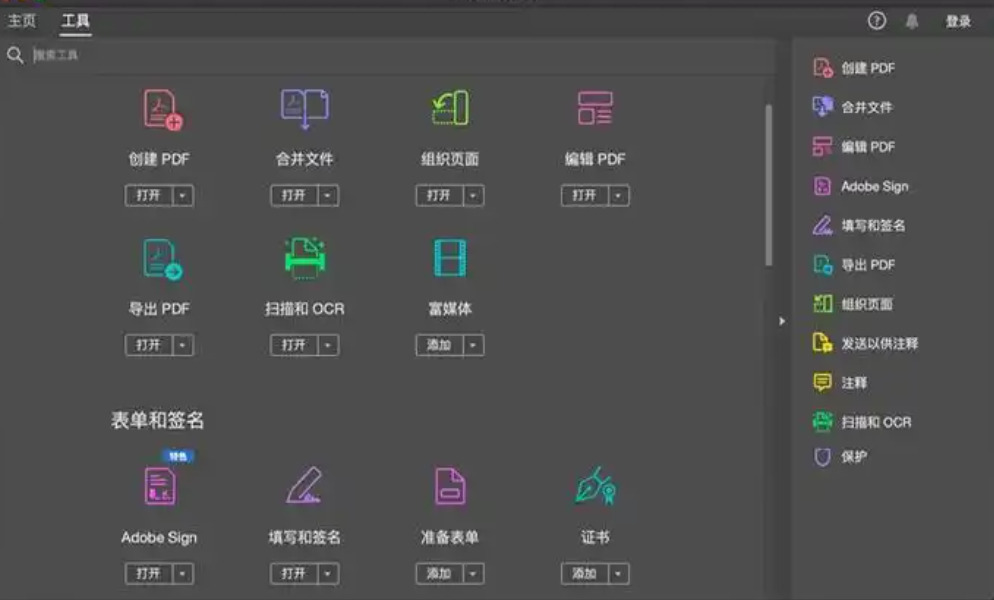This screenshot has width=994, height=600.
Task: Click the 创建 PDF tool icon in grid
Action: (x=163, y=110)
